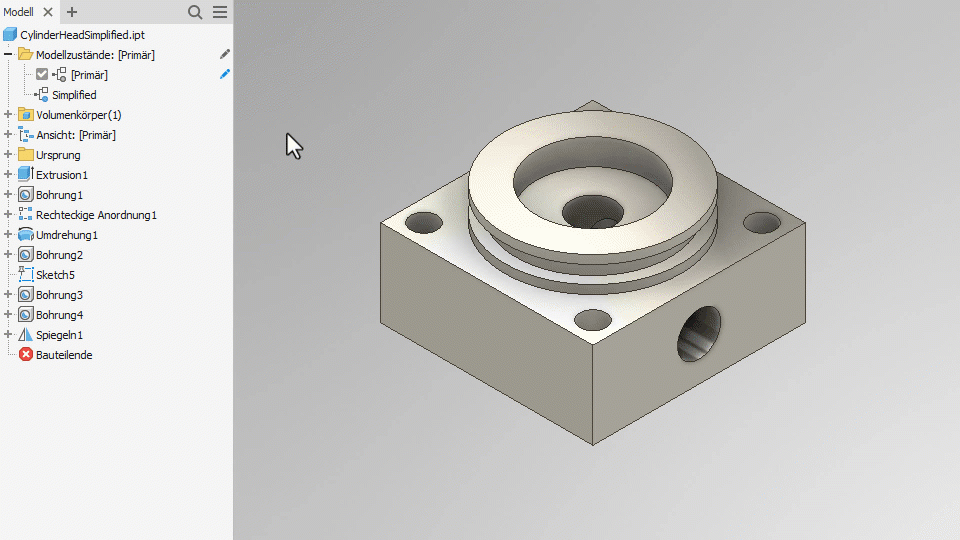
Task: Collapse the Modellzustände node
Action: [x=8, y=54]
